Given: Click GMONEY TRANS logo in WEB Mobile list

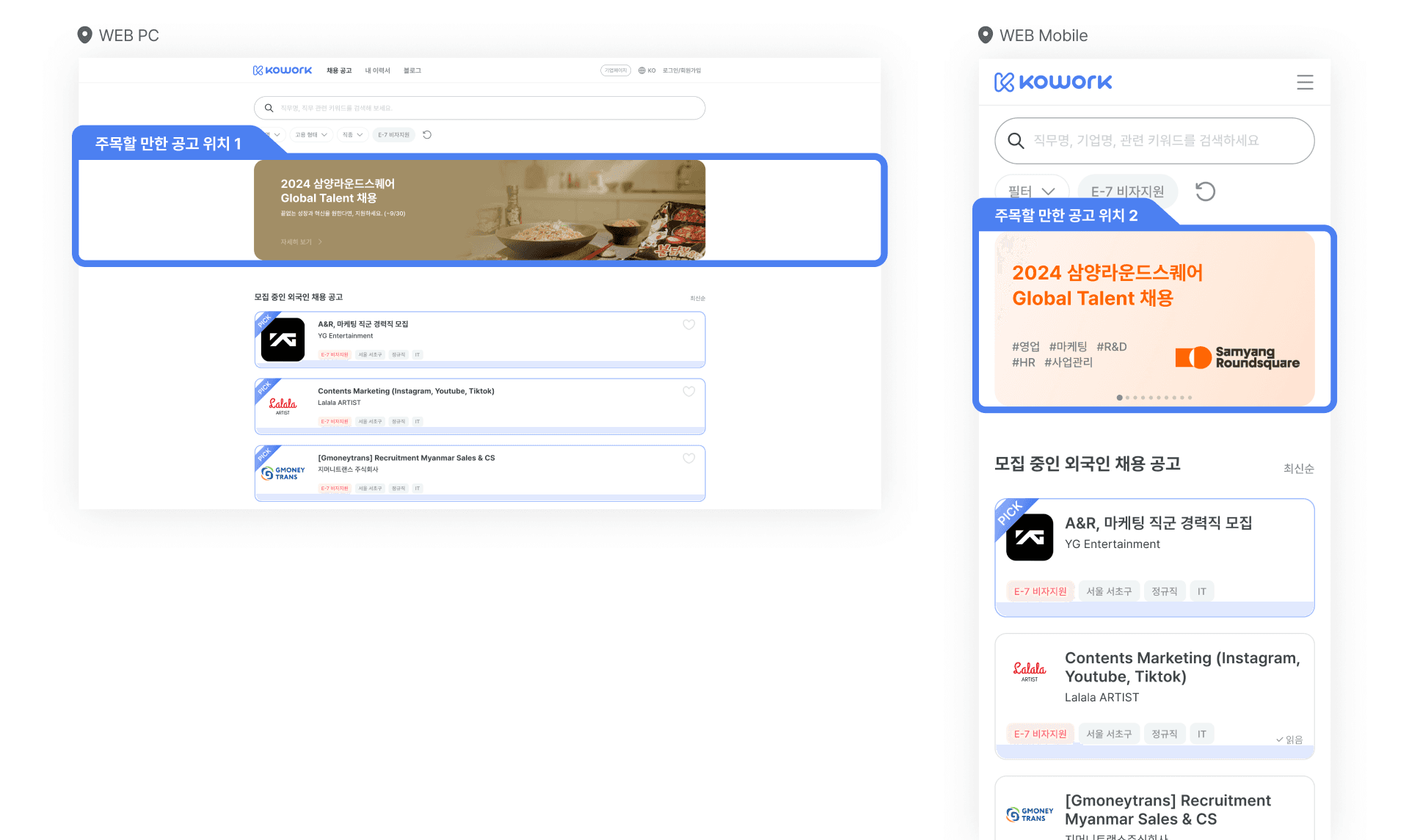Looking at the screenshot, I should [x=1030, y=814].
